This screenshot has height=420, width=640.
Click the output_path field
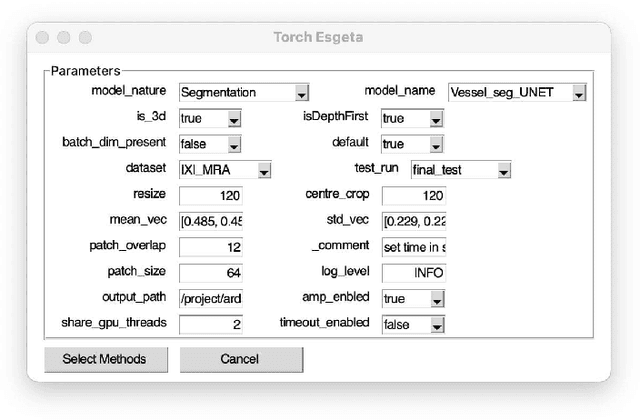211,299
